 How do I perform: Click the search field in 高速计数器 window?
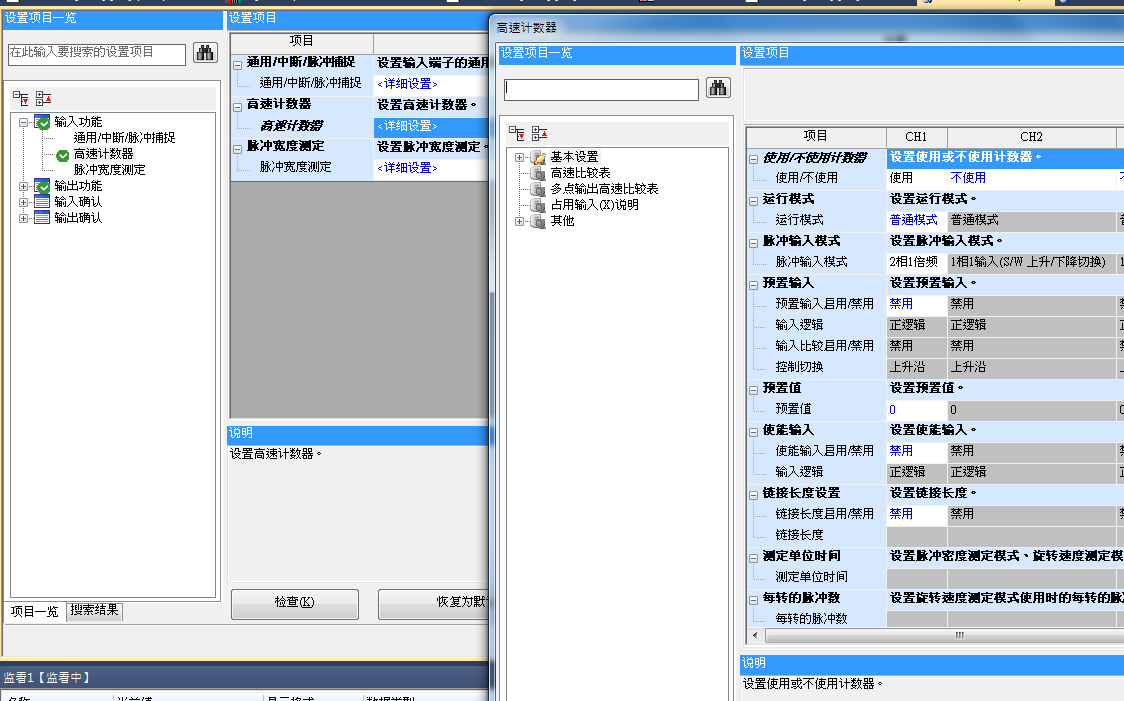[x=601, y=89]
